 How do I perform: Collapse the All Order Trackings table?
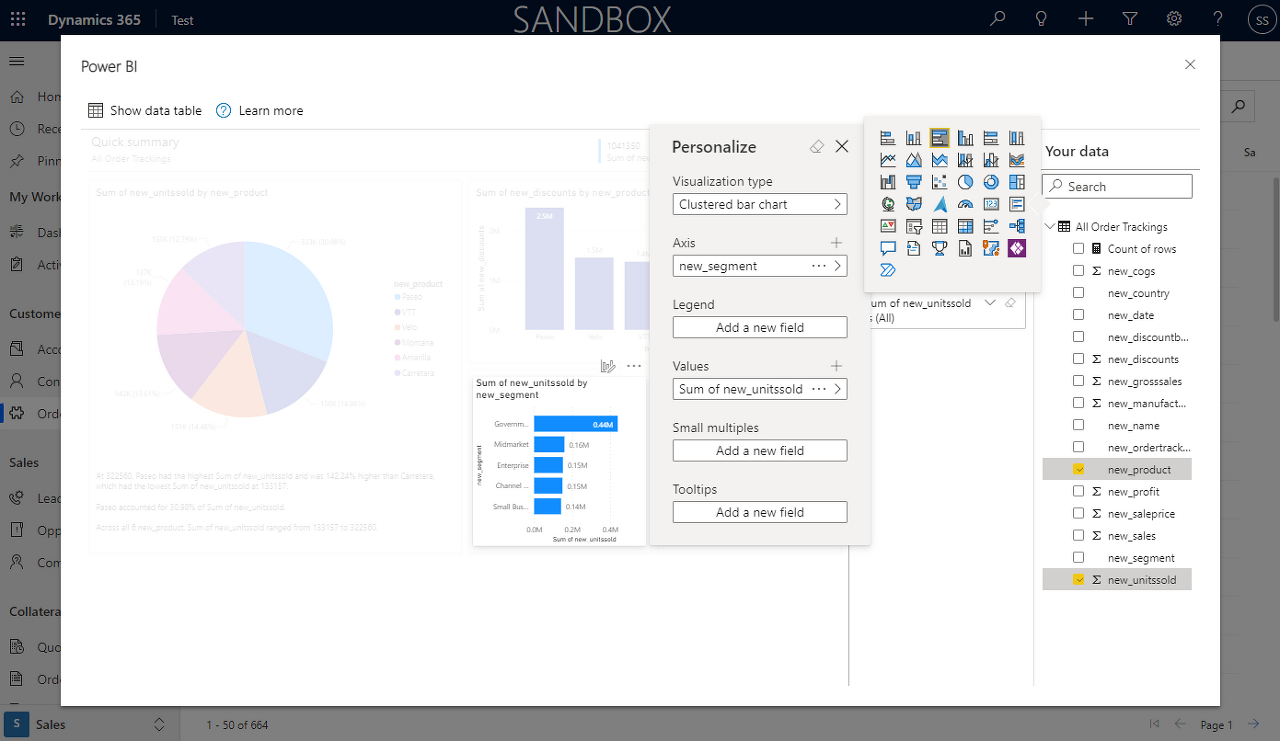point(1049,227)
